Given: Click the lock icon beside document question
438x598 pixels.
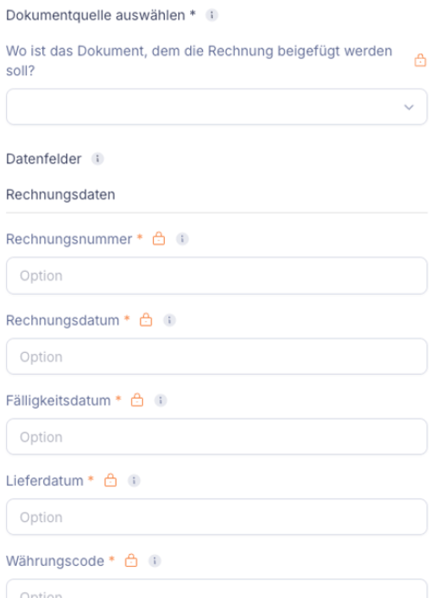Looking at the screenshot, I should (420, 60).
